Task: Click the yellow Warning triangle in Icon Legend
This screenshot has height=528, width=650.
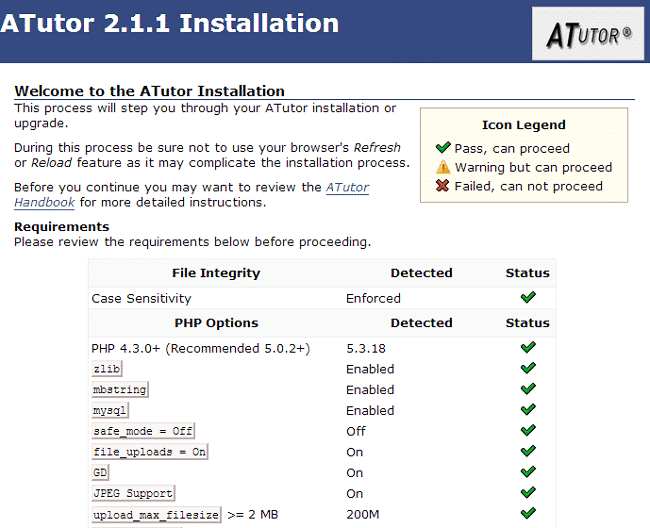Action: coord(443,167)
